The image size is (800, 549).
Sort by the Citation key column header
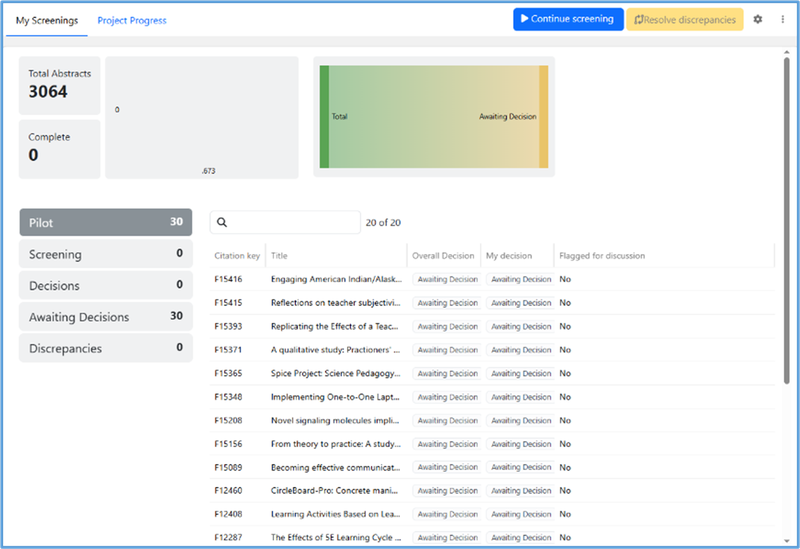coord(237,256)
